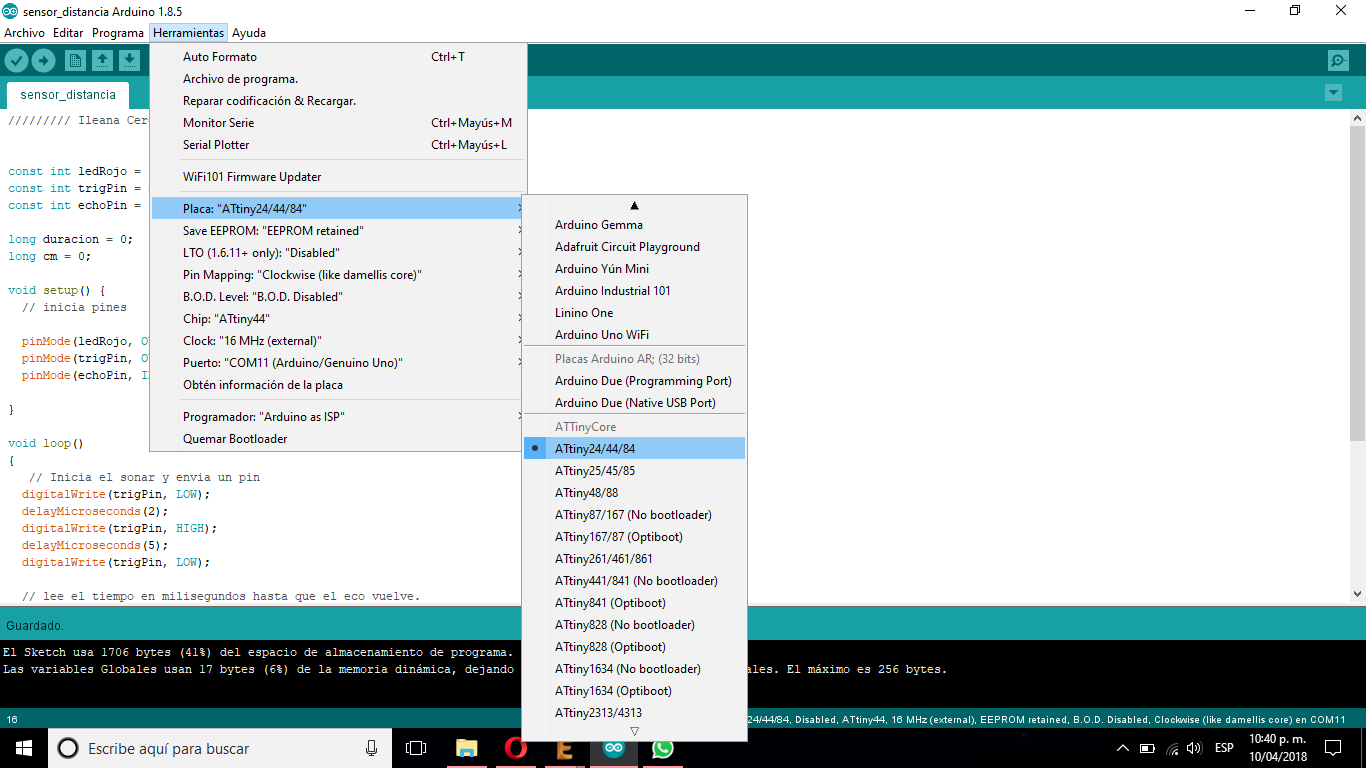Select ATtiny48/88 board
This screenshot has width=1366, height=768.
(x=634, y=493)
